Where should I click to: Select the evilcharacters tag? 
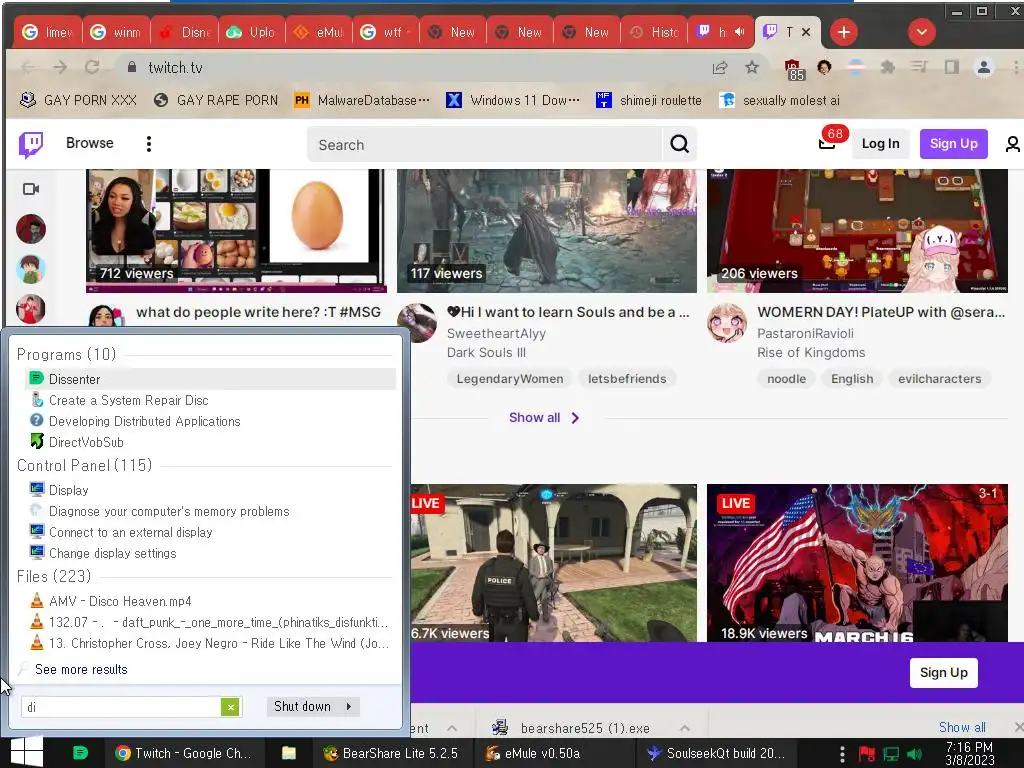click(939, 379)
